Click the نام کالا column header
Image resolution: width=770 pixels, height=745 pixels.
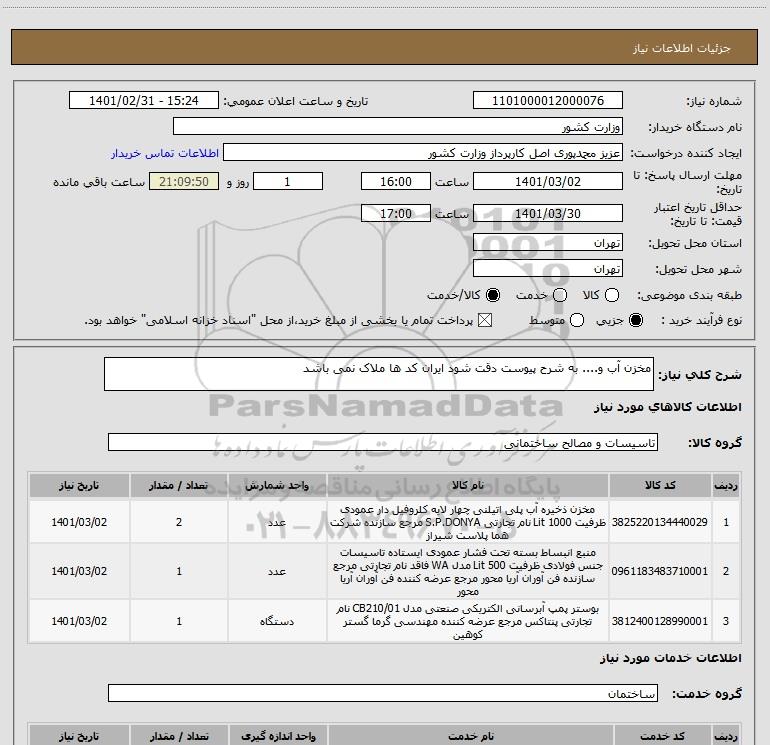(468, 485)
